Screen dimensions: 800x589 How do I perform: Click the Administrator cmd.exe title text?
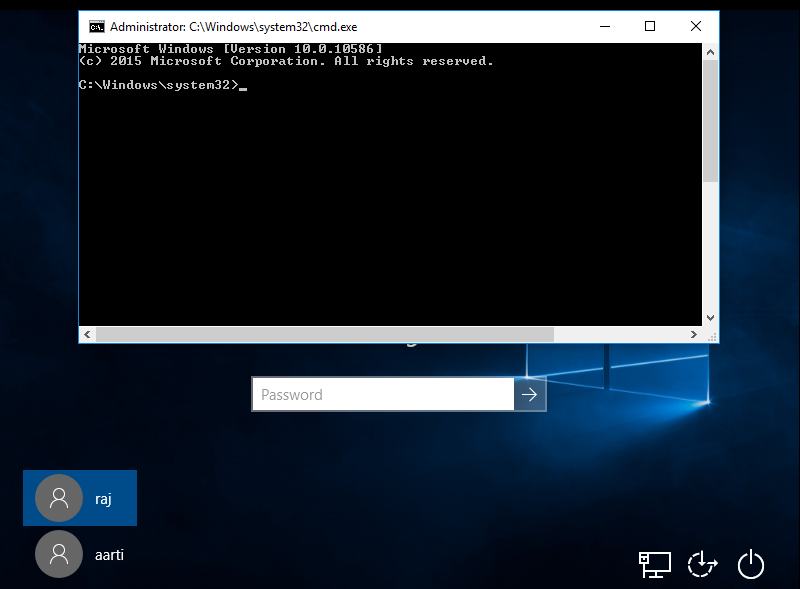coord(234,27)
